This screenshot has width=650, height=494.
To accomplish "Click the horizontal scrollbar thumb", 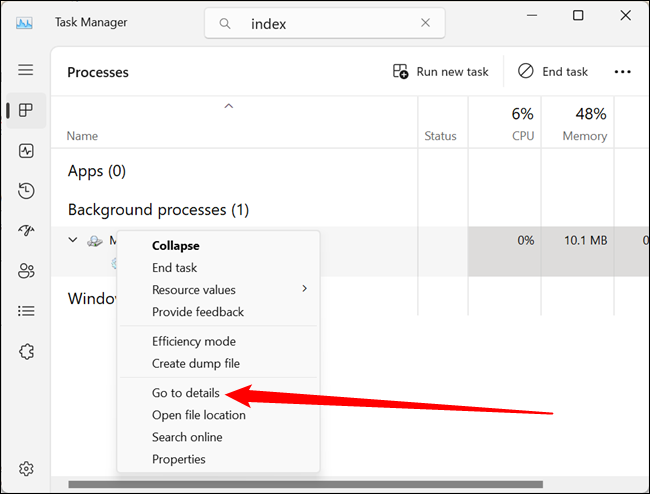I will coord(306,484).
